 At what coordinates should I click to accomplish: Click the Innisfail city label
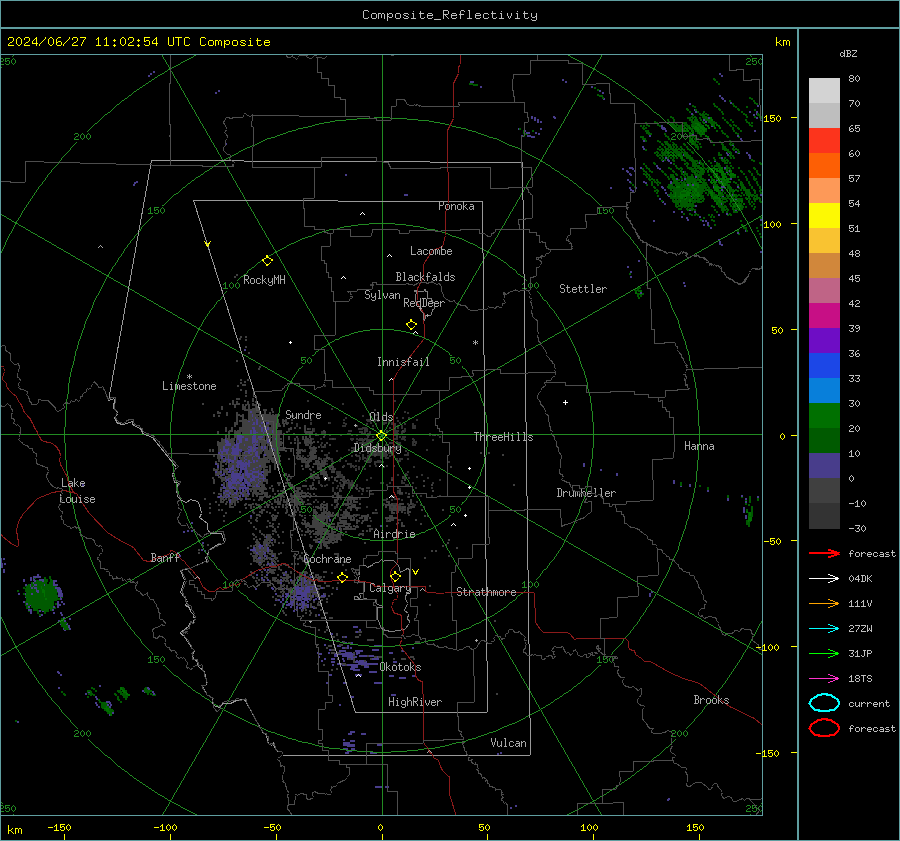[403, 362]
